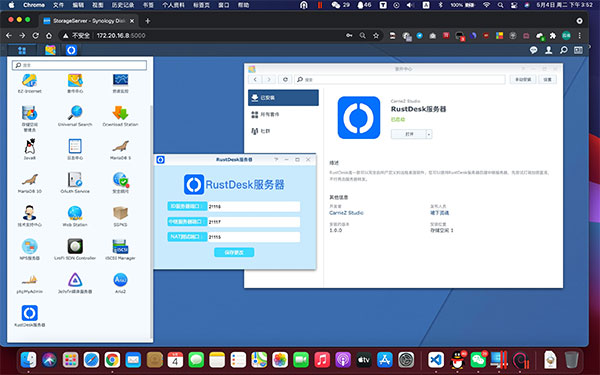600x375 pixels.
Task: Click Manual Install button in Package Center
Action: coord(523,79)
